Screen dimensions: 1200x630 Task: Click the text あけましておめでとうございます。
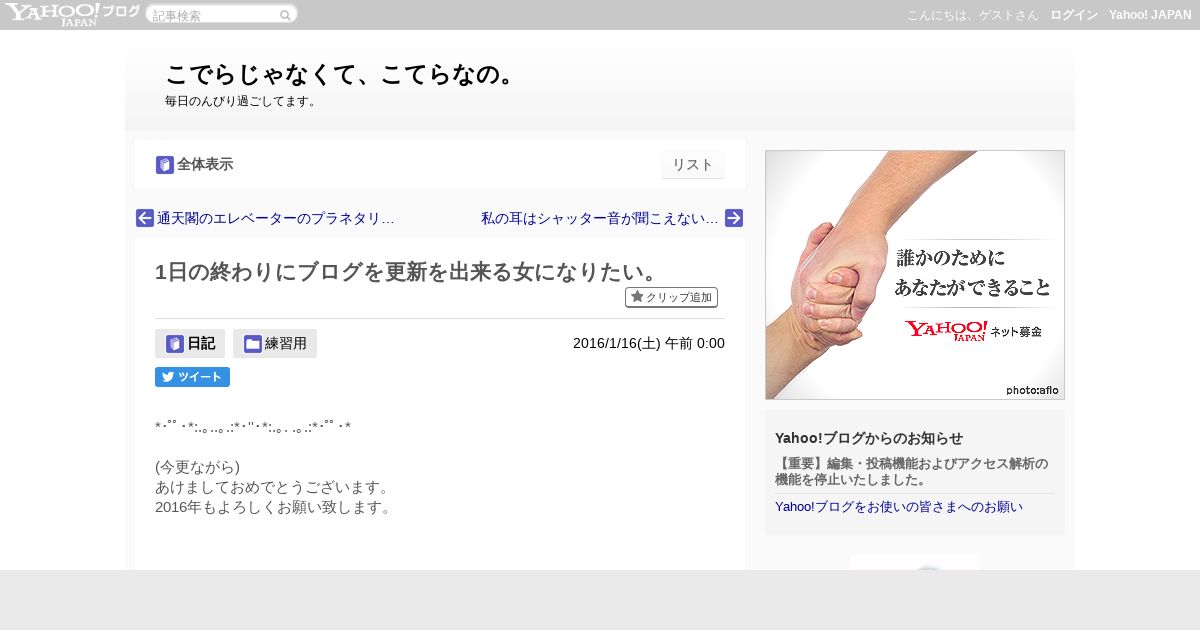click(272, 487)
